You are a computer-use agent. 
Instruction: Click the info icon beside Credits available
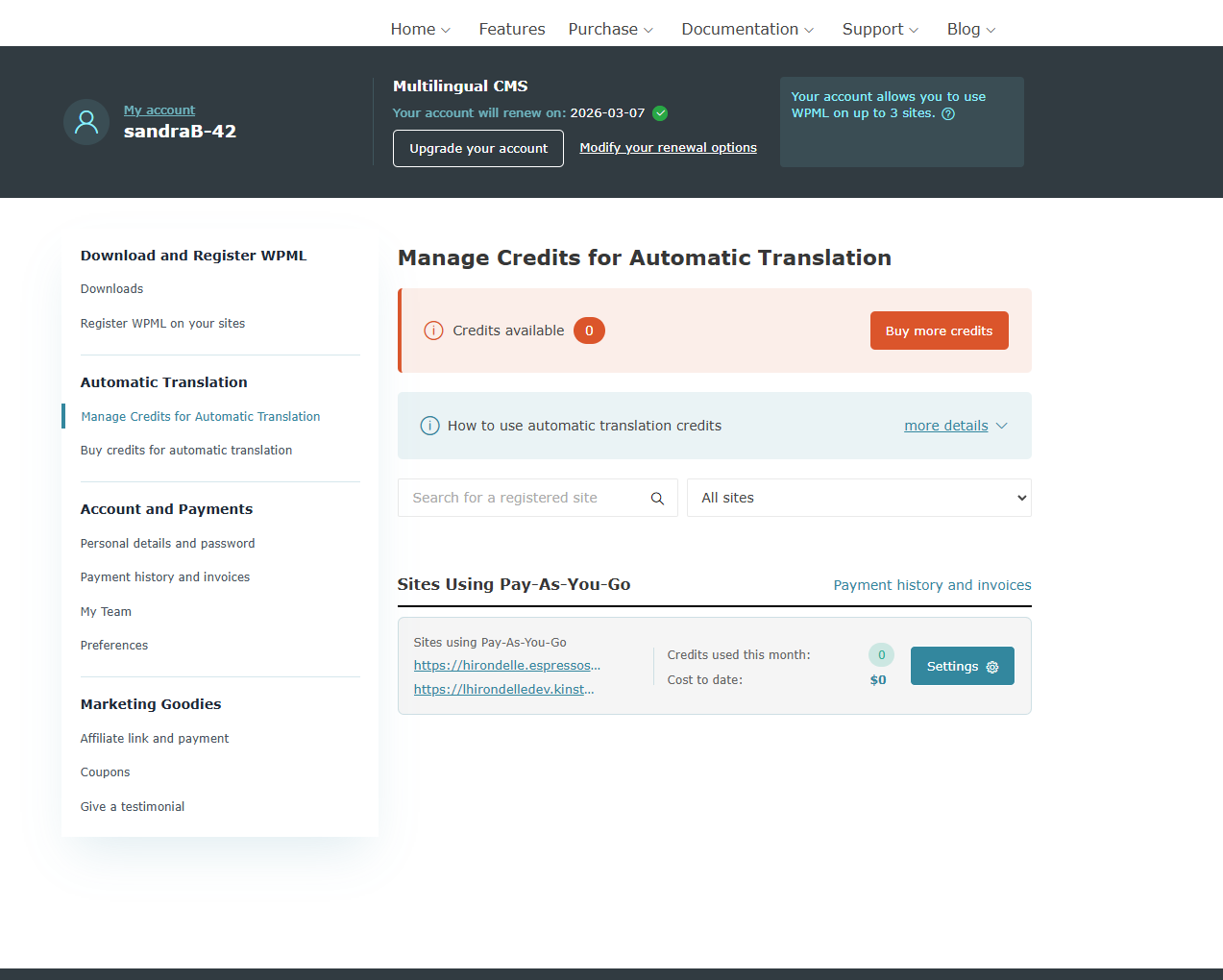pos(433,331)
